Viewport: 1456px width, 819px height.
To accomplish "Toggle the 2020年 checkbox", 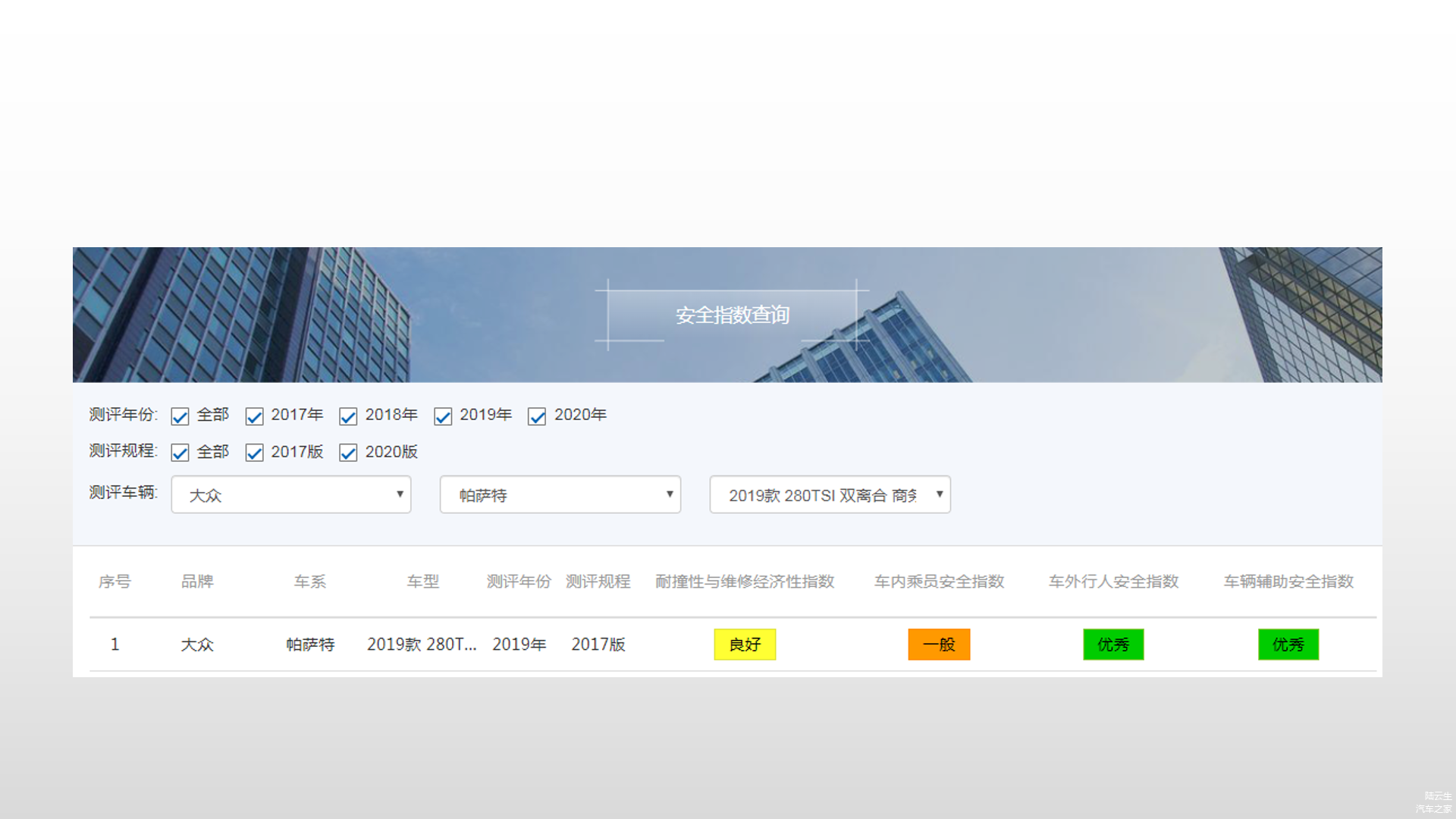I will tap(537, 416).
